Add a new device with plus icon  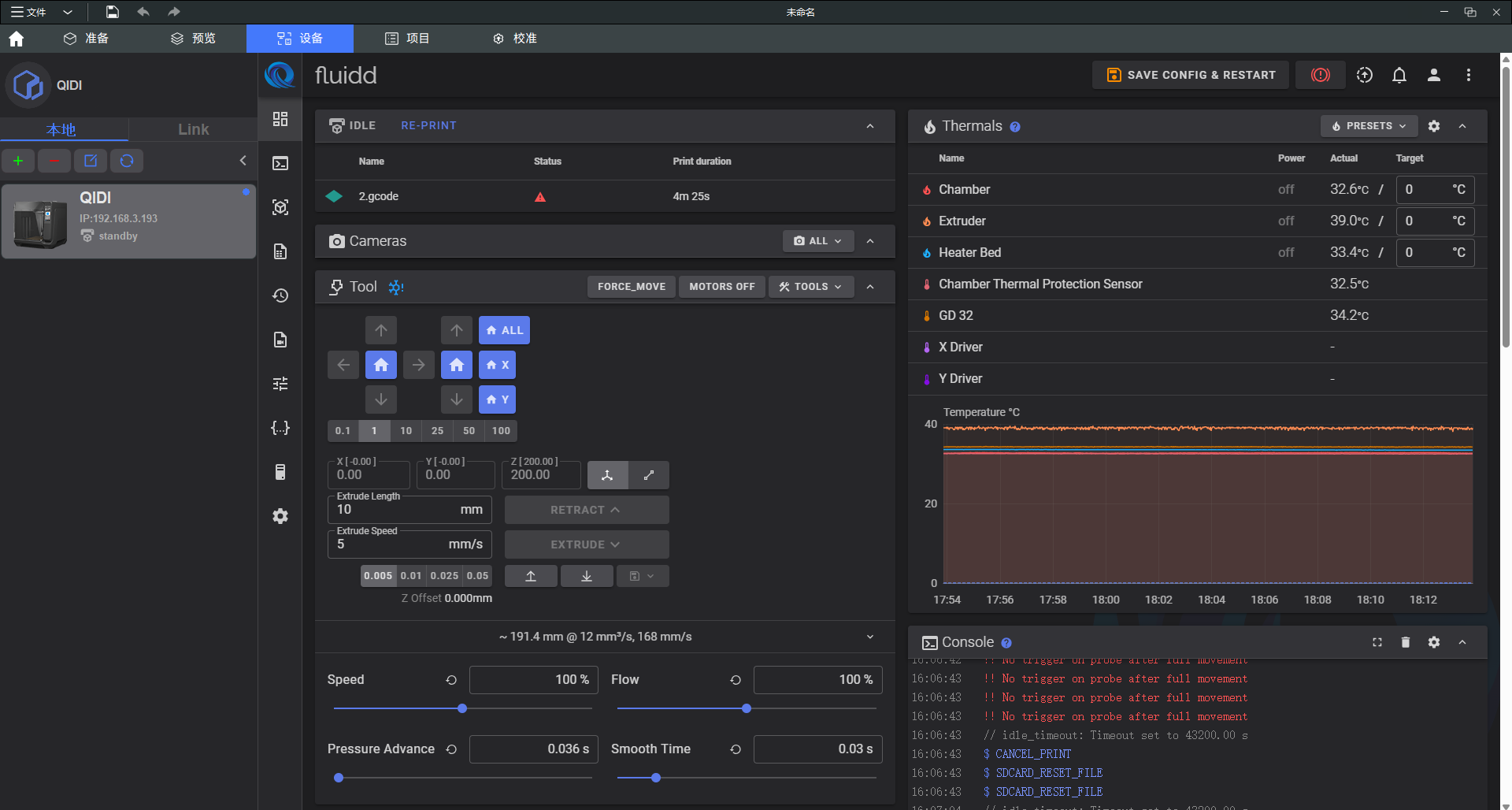coord(18,161)
